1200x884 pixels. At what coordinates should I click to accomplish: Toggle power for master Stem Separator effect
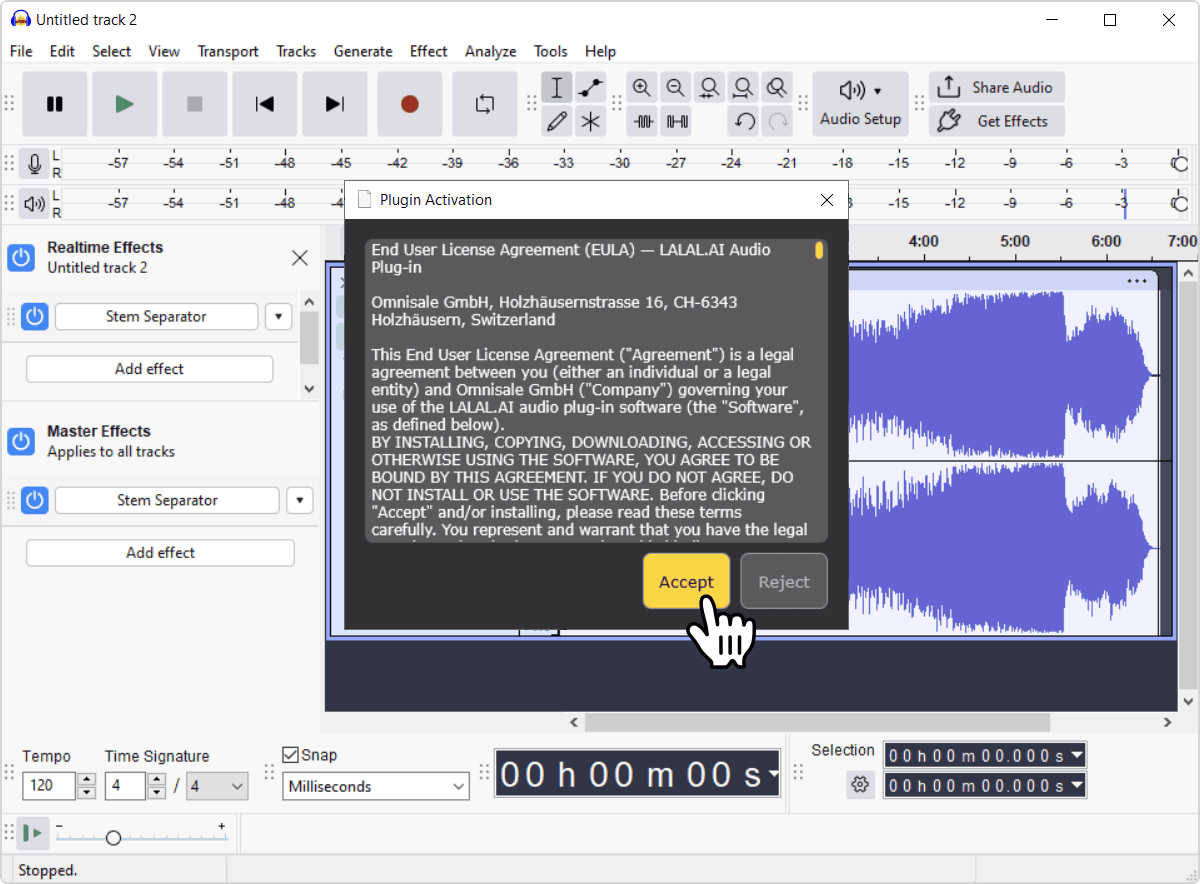35,500
